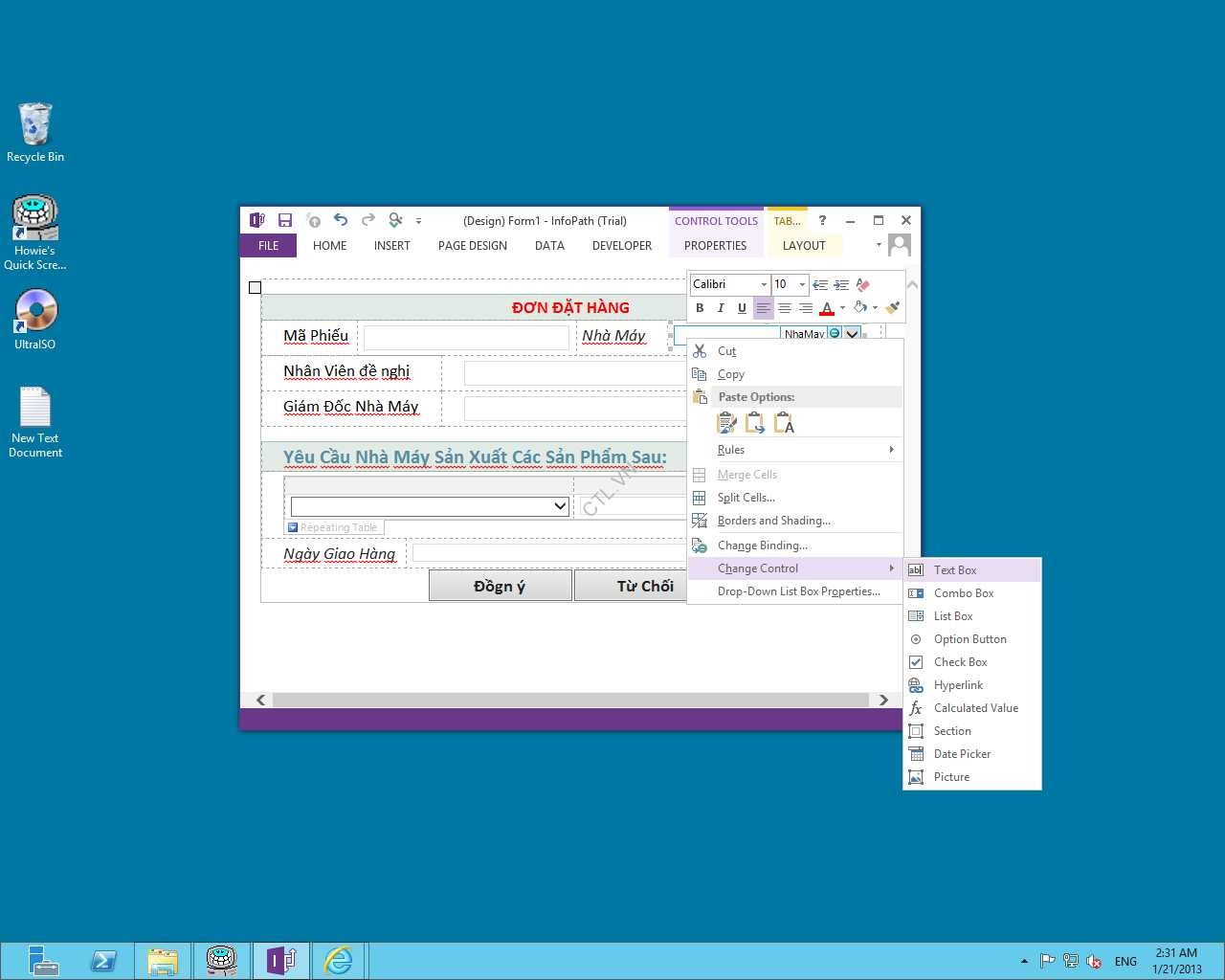The image size is (1225, 980).
Task: Click the Increase Indent icon
Action: tap(841, 284)
